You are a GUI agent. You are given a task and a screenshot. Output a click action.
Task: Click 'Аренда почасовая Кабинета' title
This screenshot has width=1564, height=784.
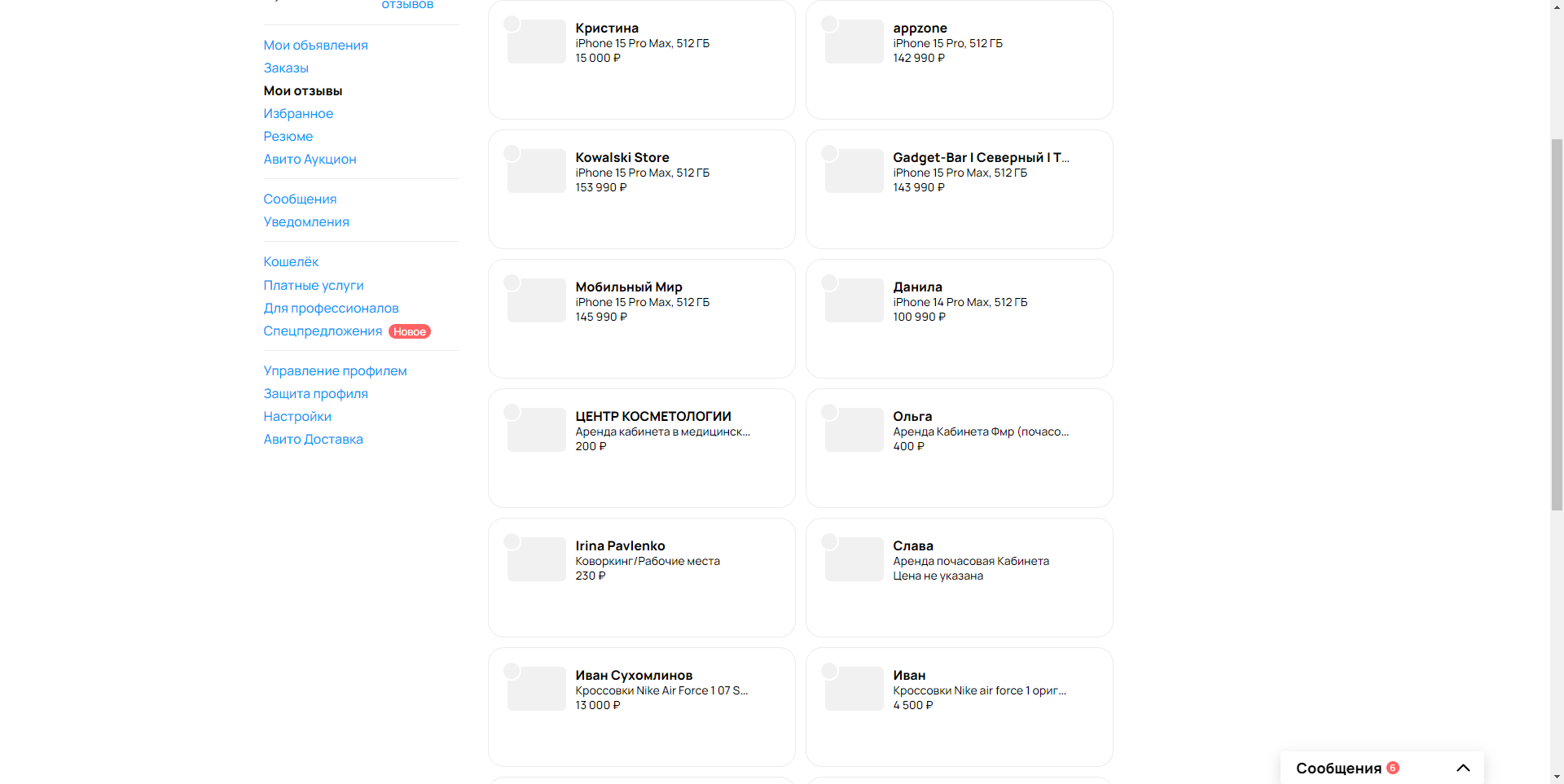[971, 561]
